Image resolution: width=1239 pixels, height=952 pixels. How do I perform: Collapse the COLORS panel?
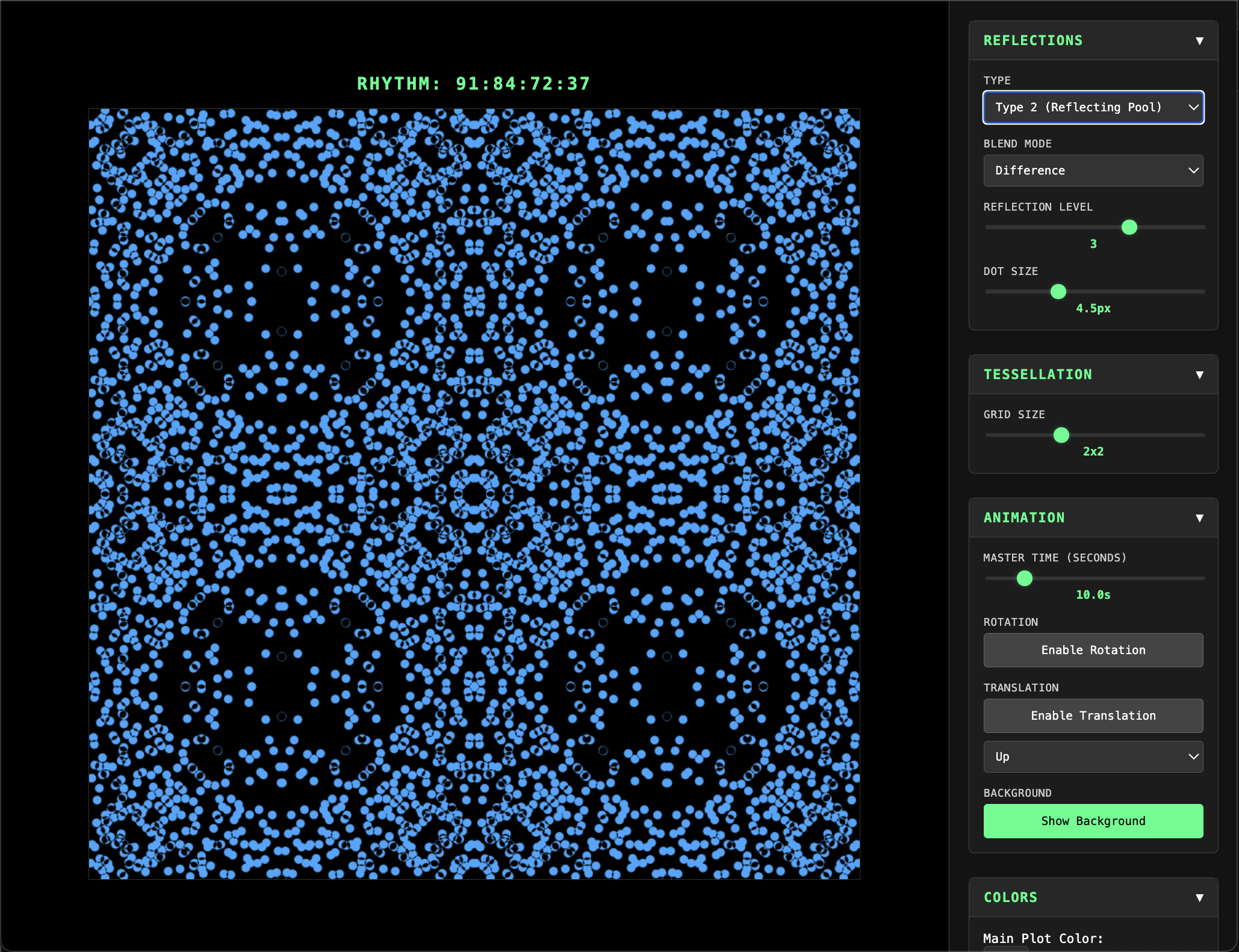(1198, 897)
